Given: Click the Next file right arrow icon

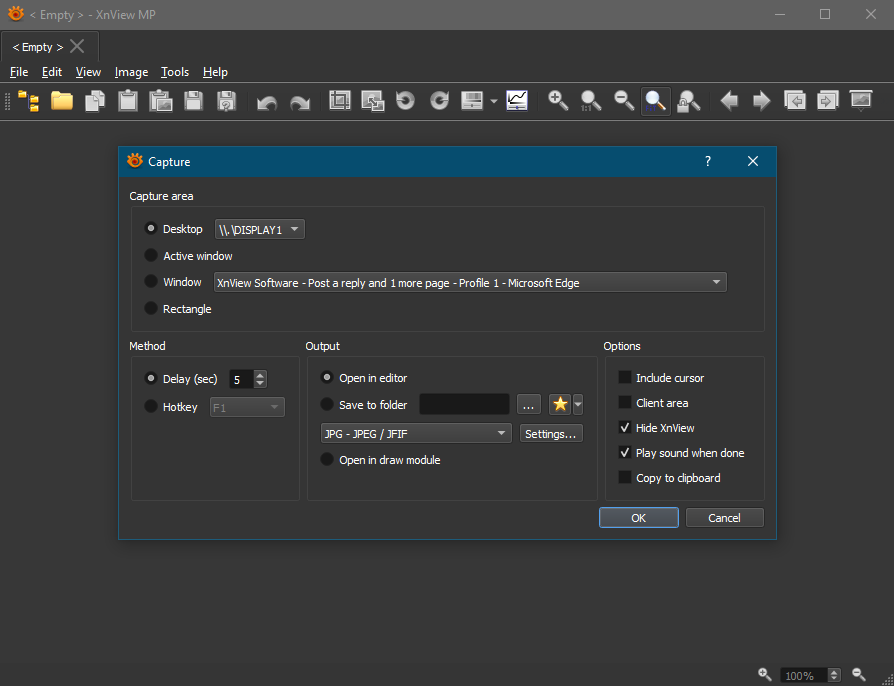Looking at the screenshot, I should point(762,101).
